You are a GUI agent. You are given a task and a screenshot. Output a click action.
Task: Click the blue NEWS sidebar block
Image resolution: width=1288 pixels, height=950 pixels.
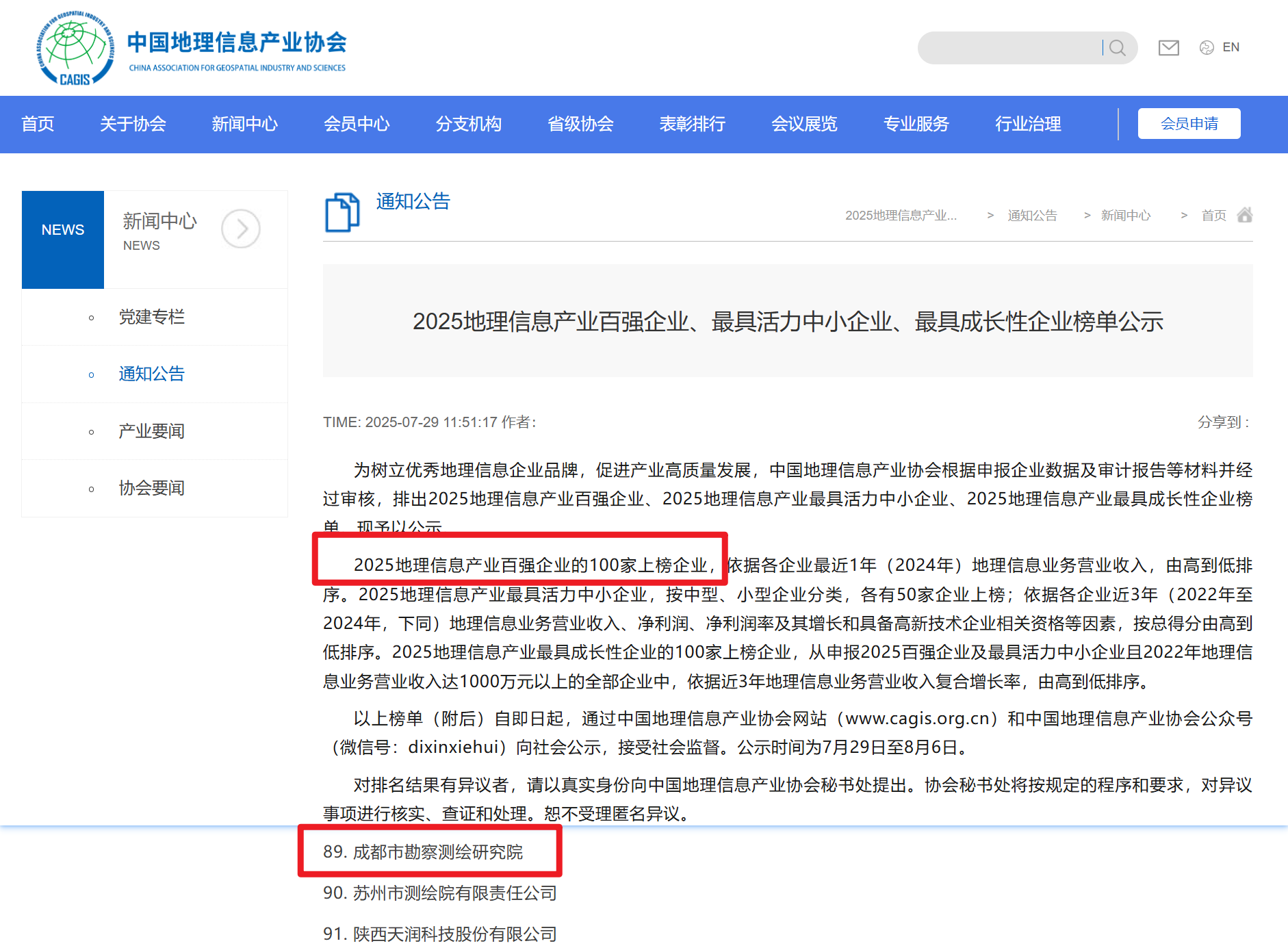coord(63,240)
